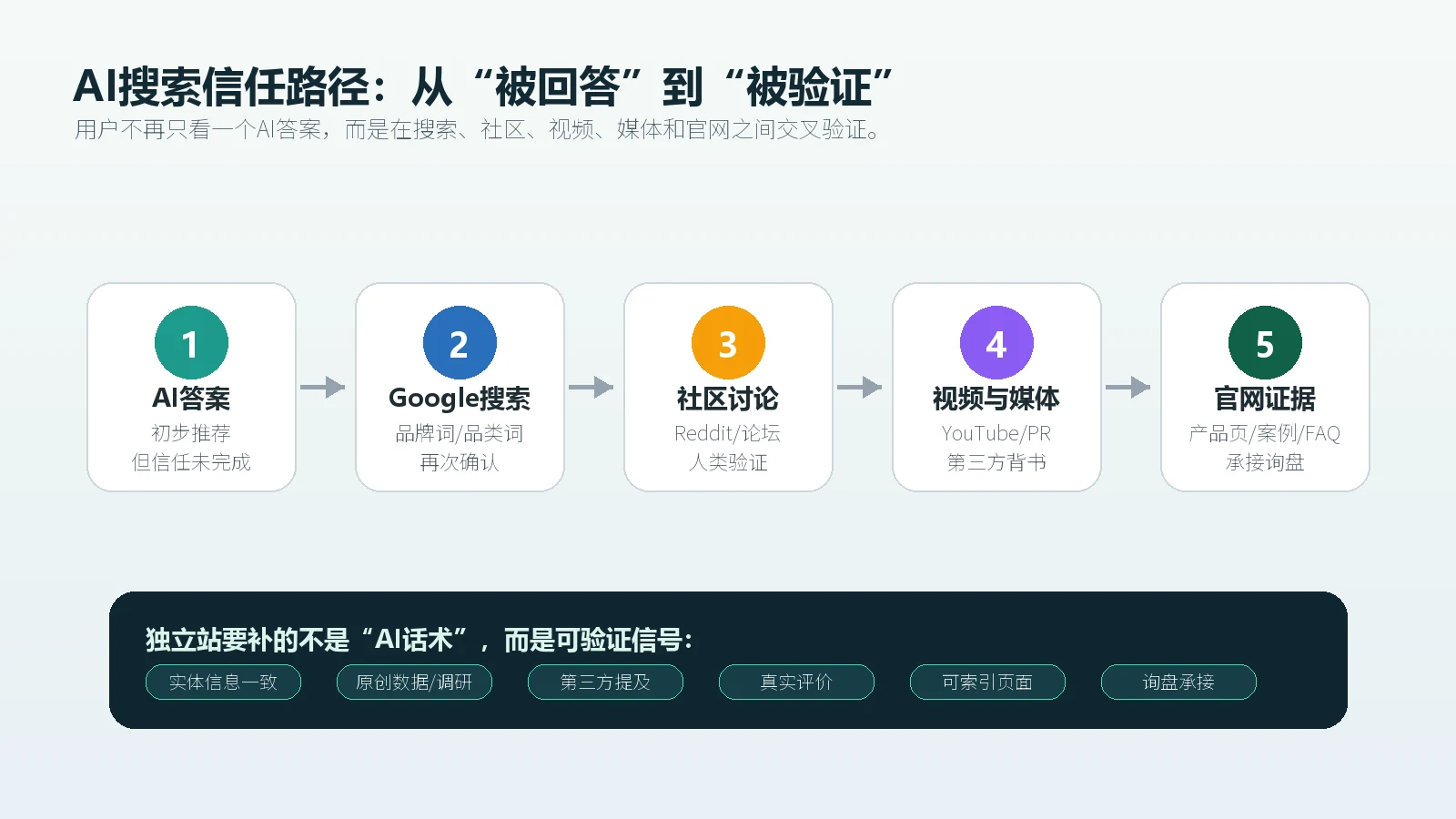1456x819 pixels.
Task: Click the text '品牌词/品类词'
Action: pos(460,433)
